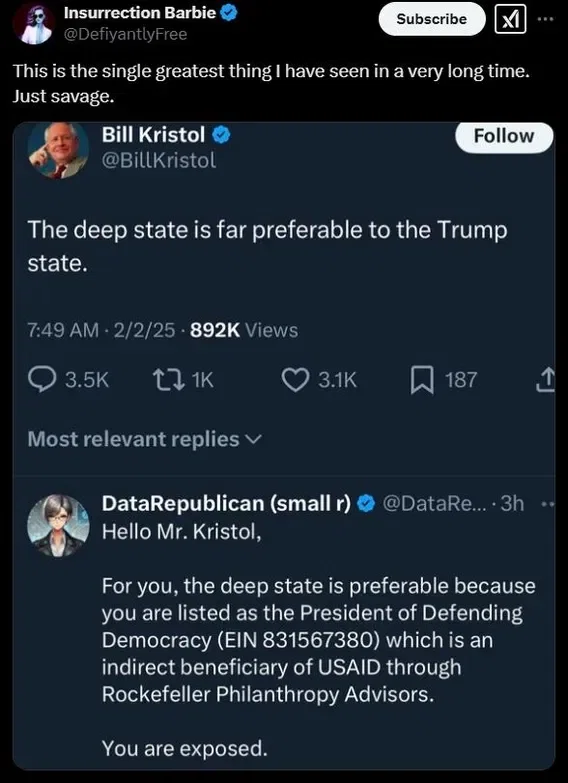Open the @BillKristol handle link
This screenshot has height=783, width=568.
(x=159, y=160)
